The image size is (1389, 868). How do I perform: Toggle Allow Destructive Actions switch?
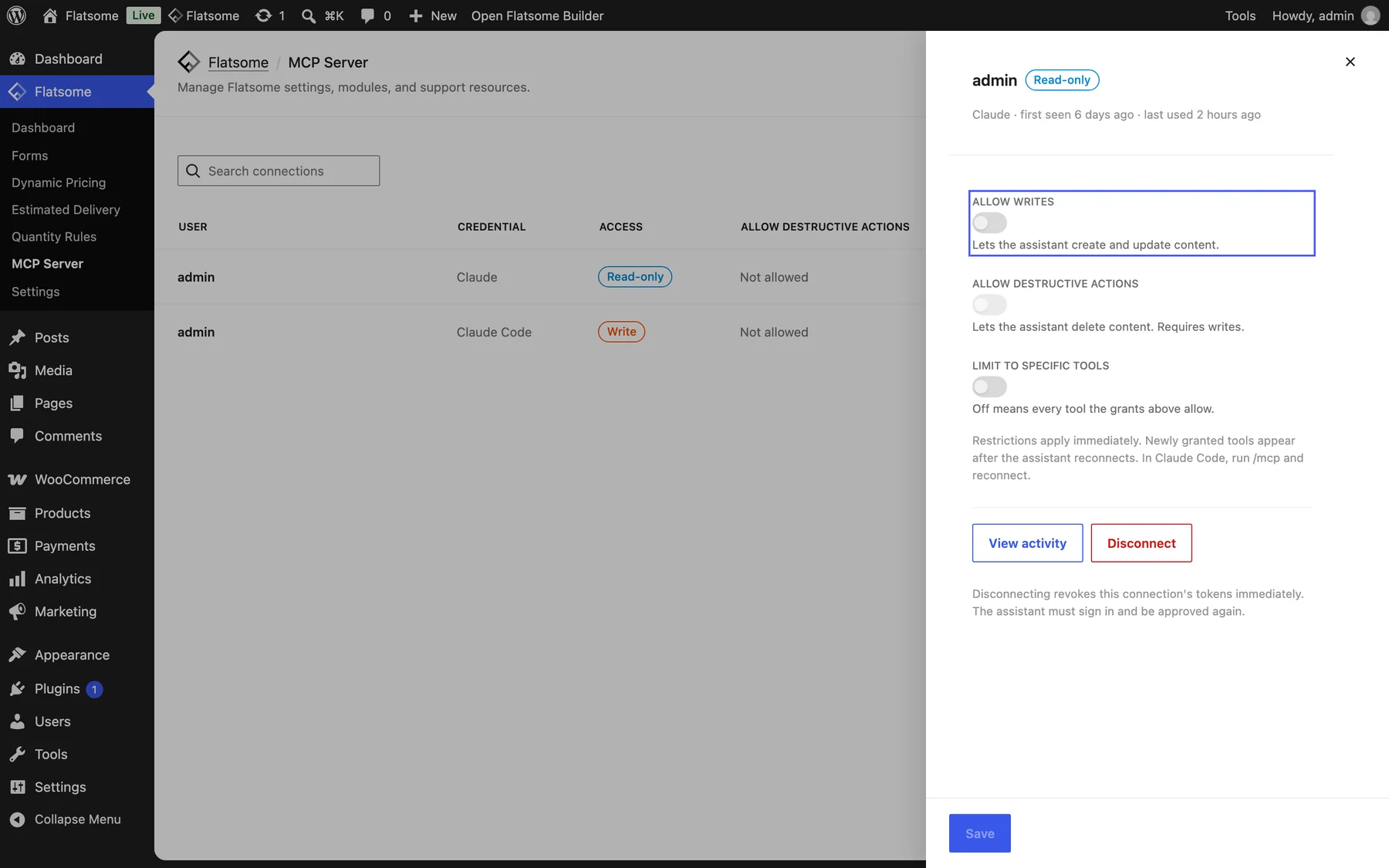[989, 305]
